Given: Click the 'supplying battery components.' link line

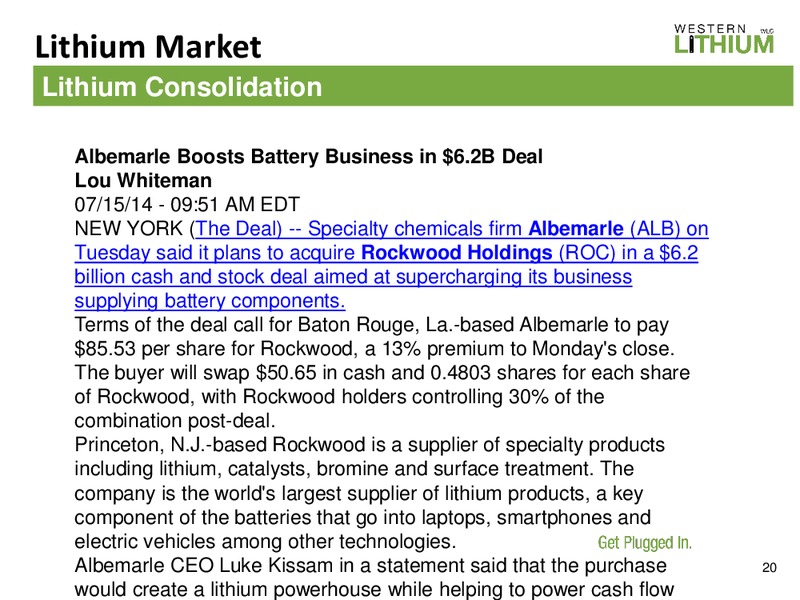Looking at the screenshot, I should pos(210,301).
